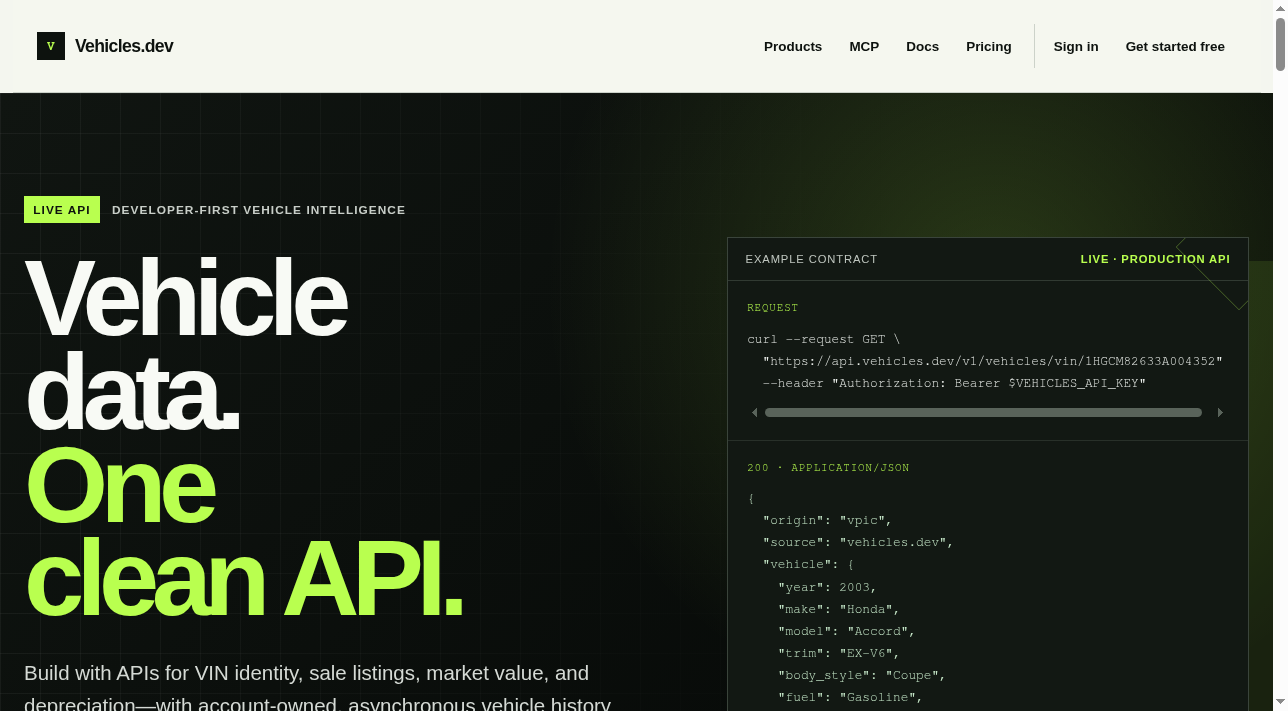1288x711 pixels.
Task: Click the One clean API. headline
Action: click(243, 532)
